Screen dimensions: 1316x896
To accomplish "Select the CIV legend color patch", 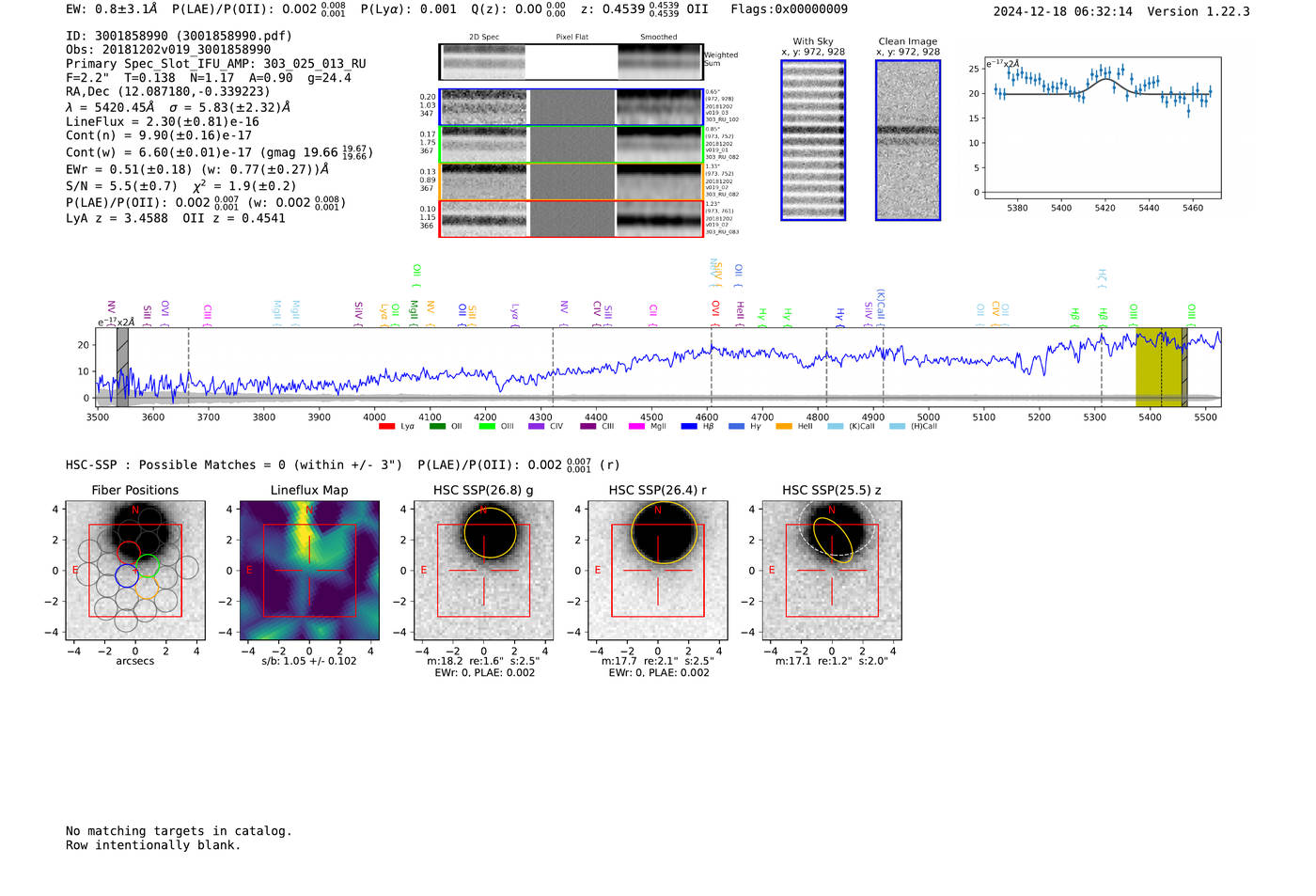I will coord(536,427).
